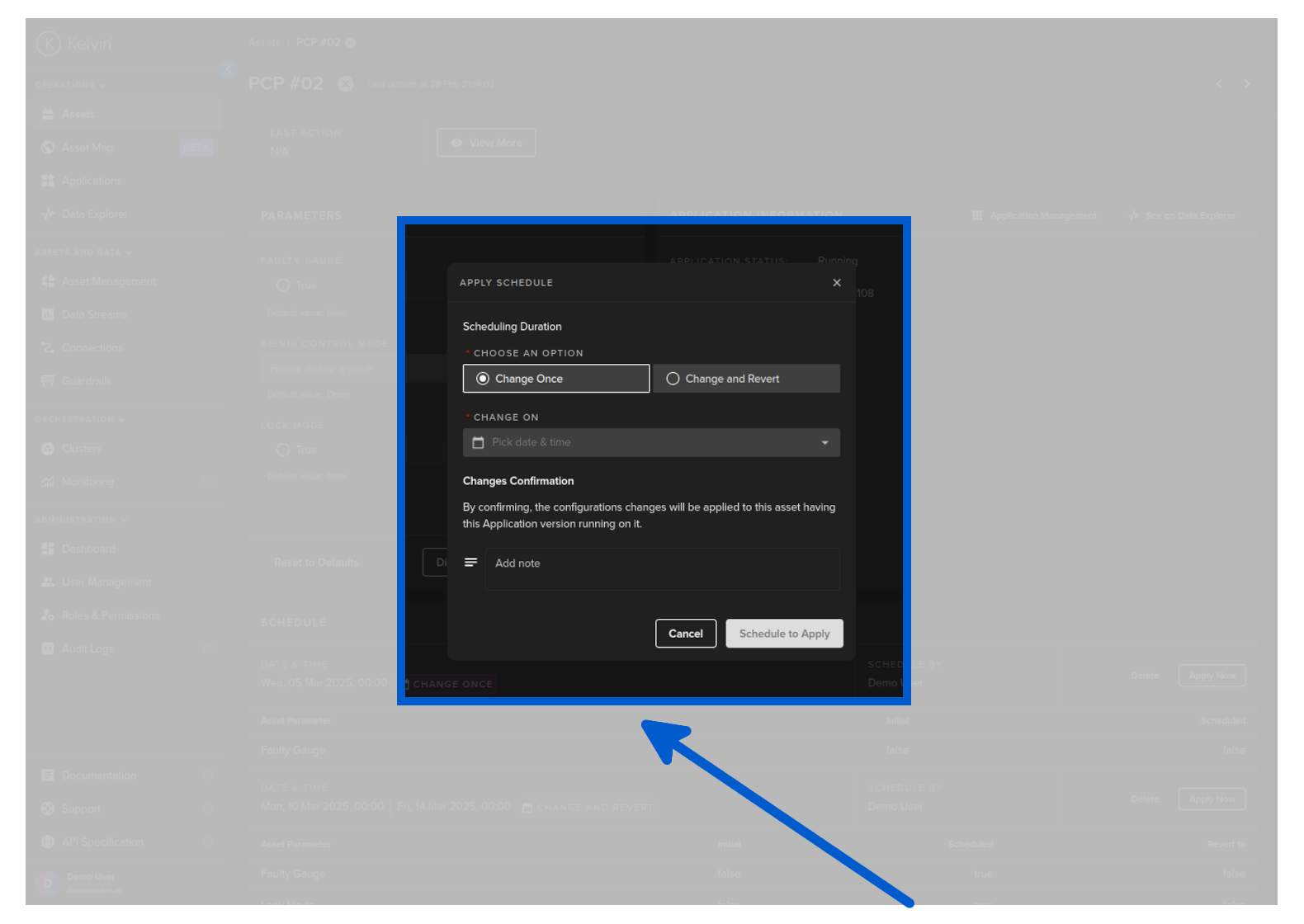The width and height of the screenshot is (1304, 924).
Task: Go to the next asset arrow
Action: (1246, 84)
